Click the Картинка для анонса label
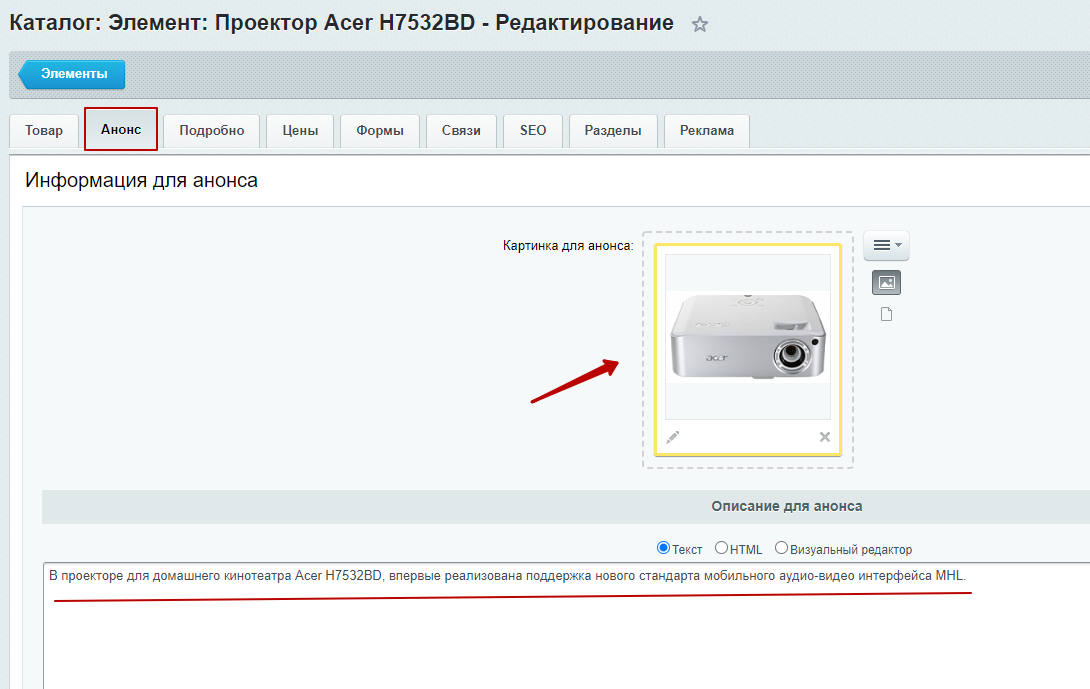This screenshot has width=1090, height=689. (568, 245)
